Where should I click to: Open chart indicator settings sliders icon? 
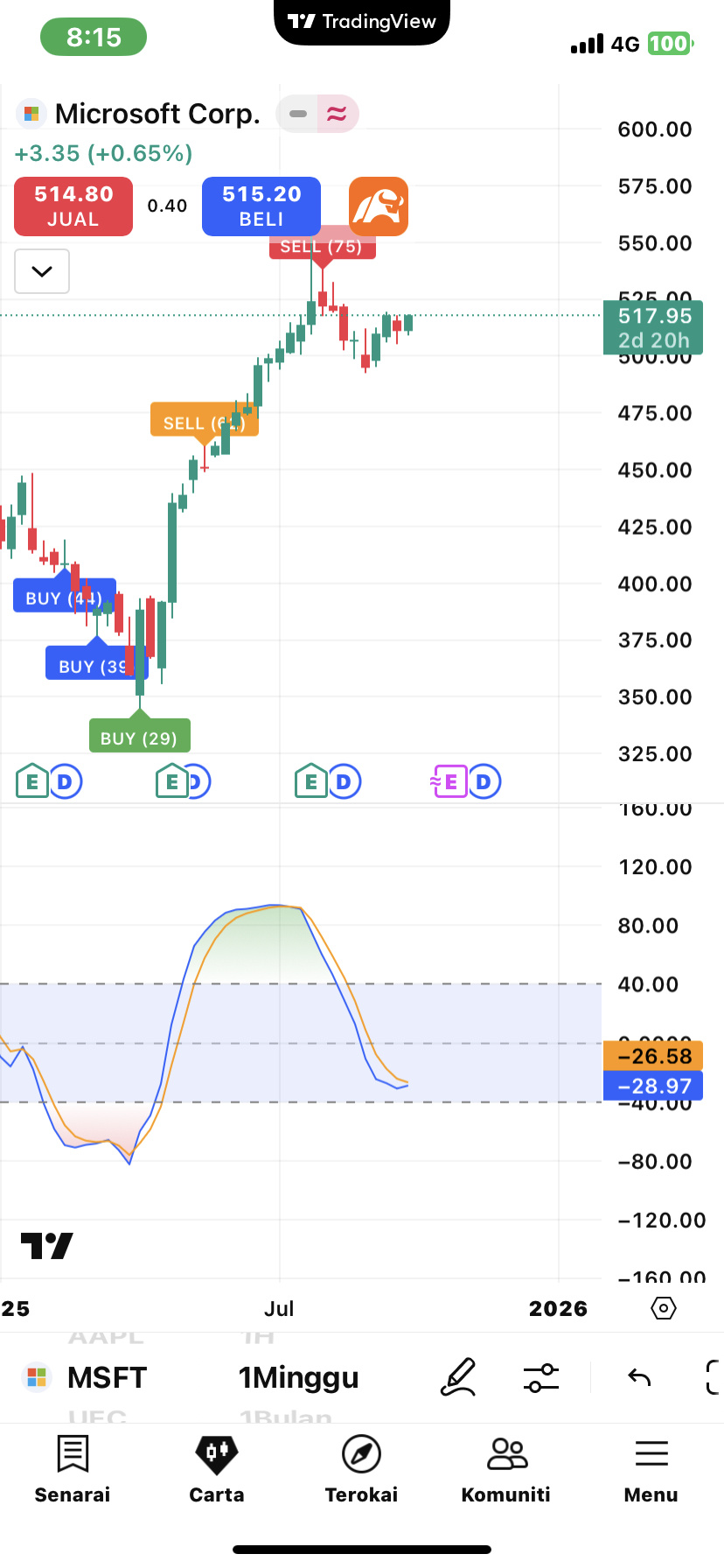[x=540, y=1377]
